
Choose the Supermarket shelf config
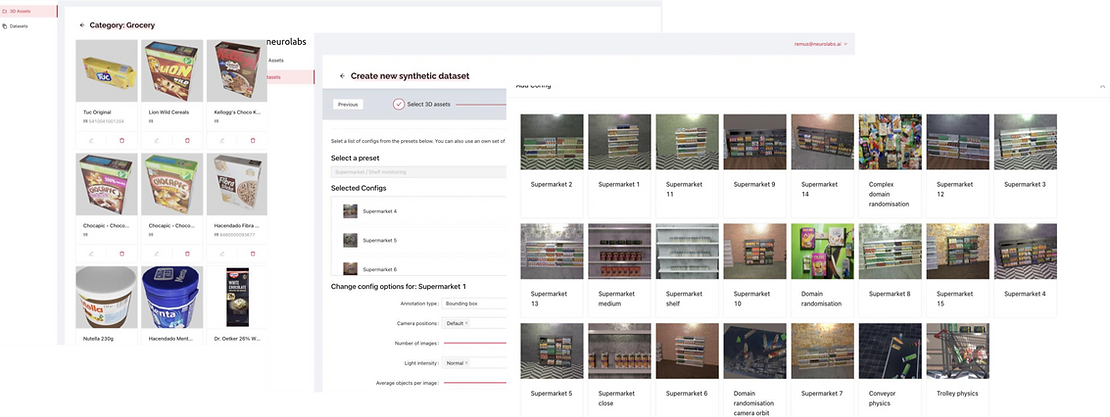pyautogui.click(x=687, y=270)
